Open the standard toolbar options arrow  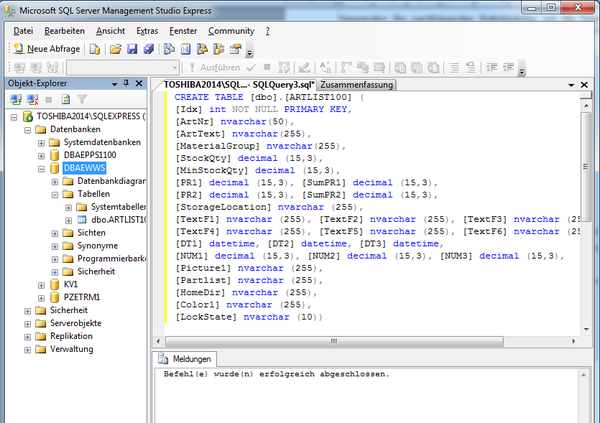[x=249, y=50]
